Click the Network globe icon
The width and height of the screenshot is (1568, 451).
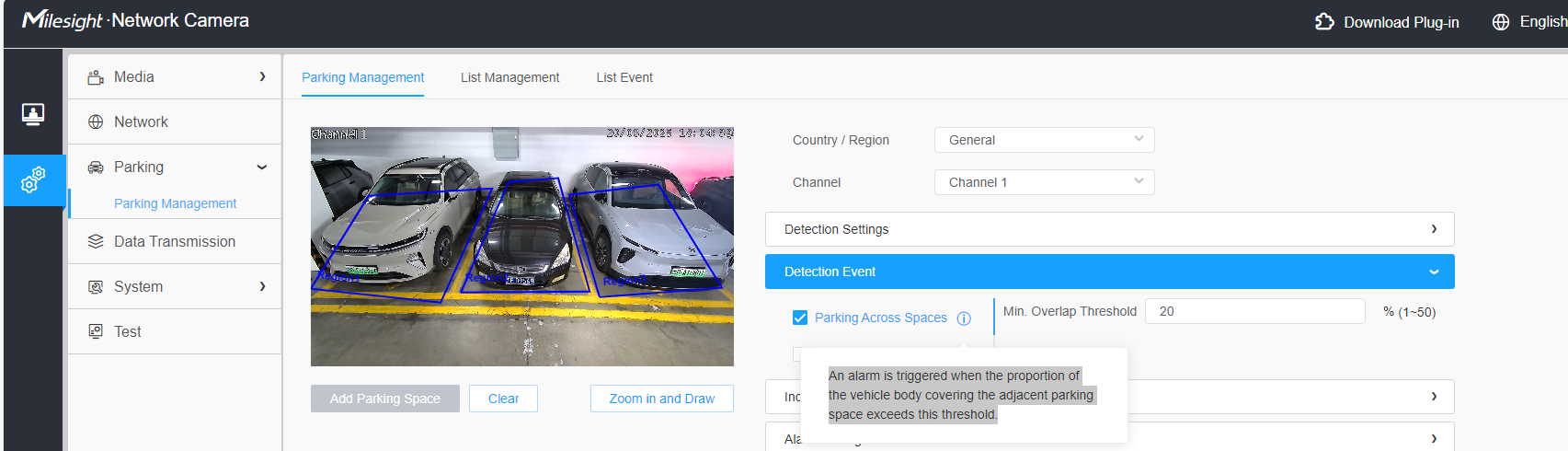coord(96,122)
